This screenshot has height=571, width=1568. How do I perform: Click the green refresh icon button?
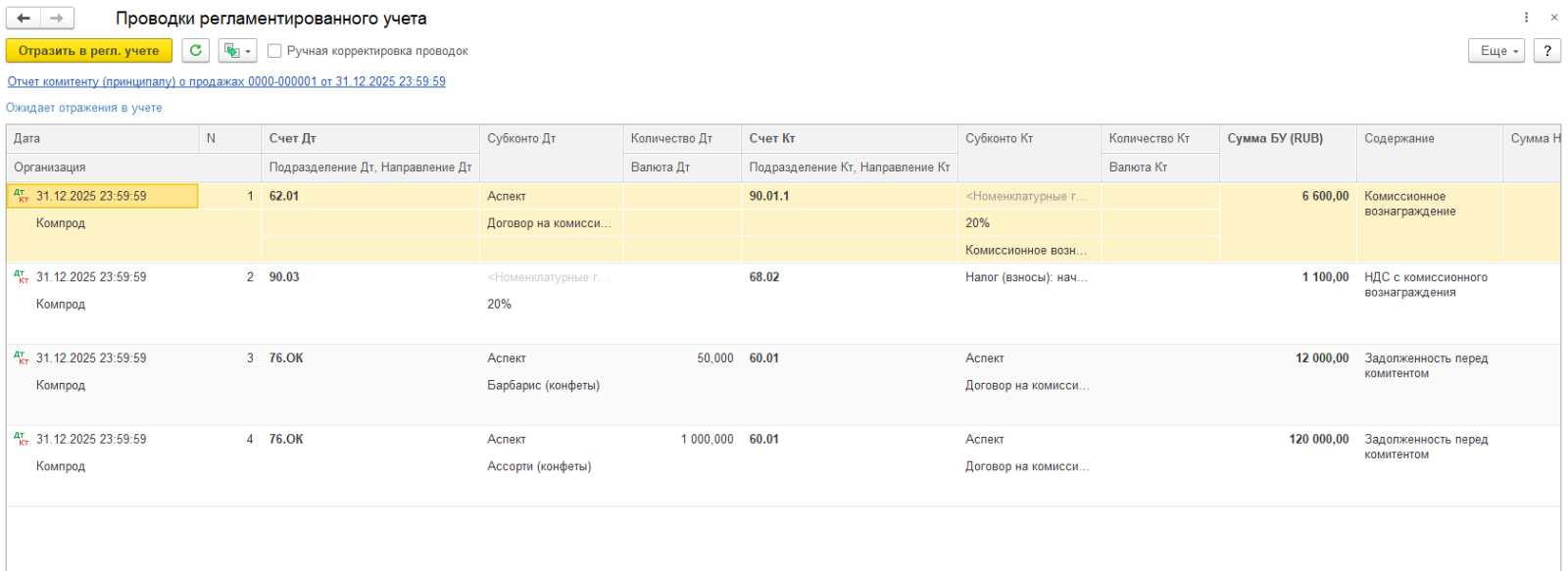click(196, 51)
